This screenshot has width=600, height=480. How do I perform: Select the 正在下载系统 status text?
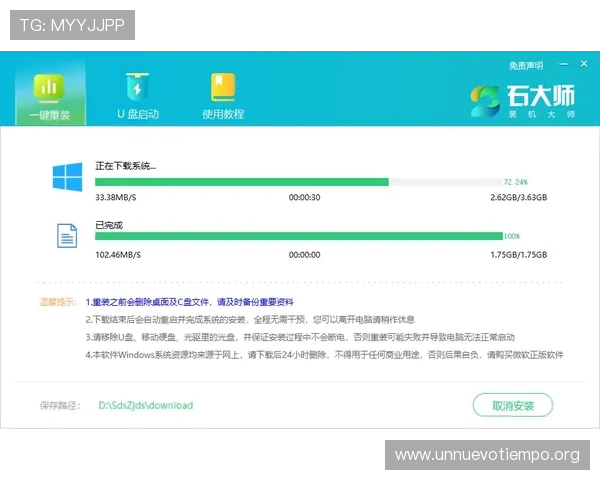pyautogui.click(x=126, y=166)
